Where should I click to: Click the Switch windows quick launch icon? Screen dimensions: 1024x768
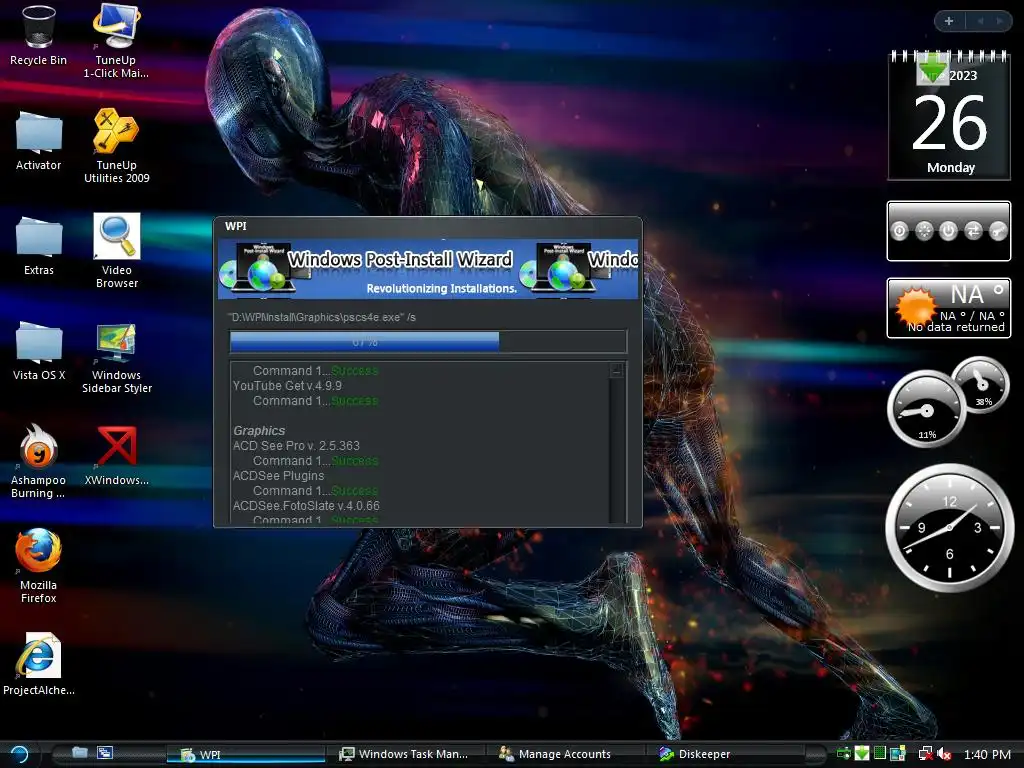[x=105, y=752]
